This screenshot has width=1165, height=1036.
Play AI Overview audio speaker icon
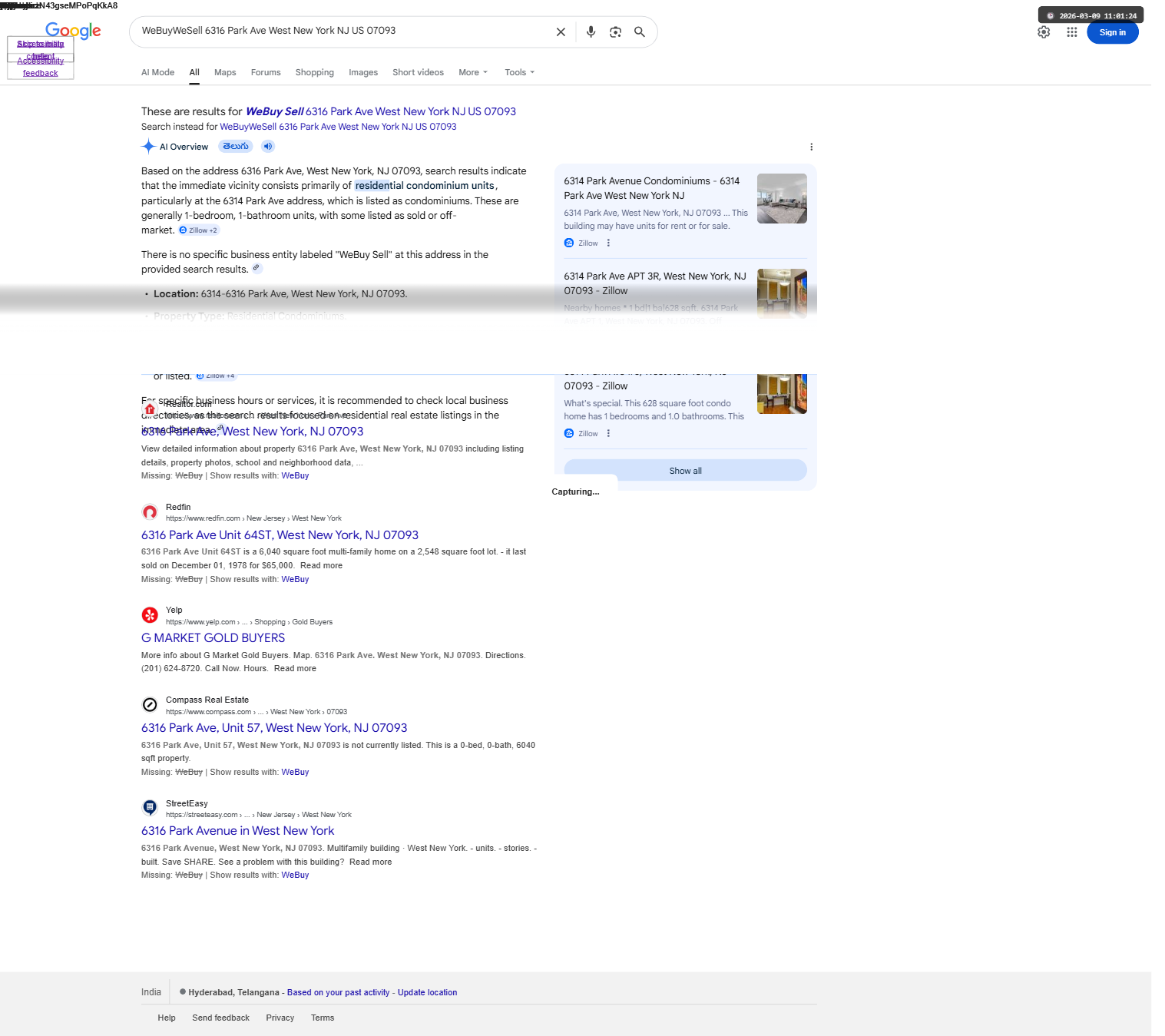coord(267,147)
